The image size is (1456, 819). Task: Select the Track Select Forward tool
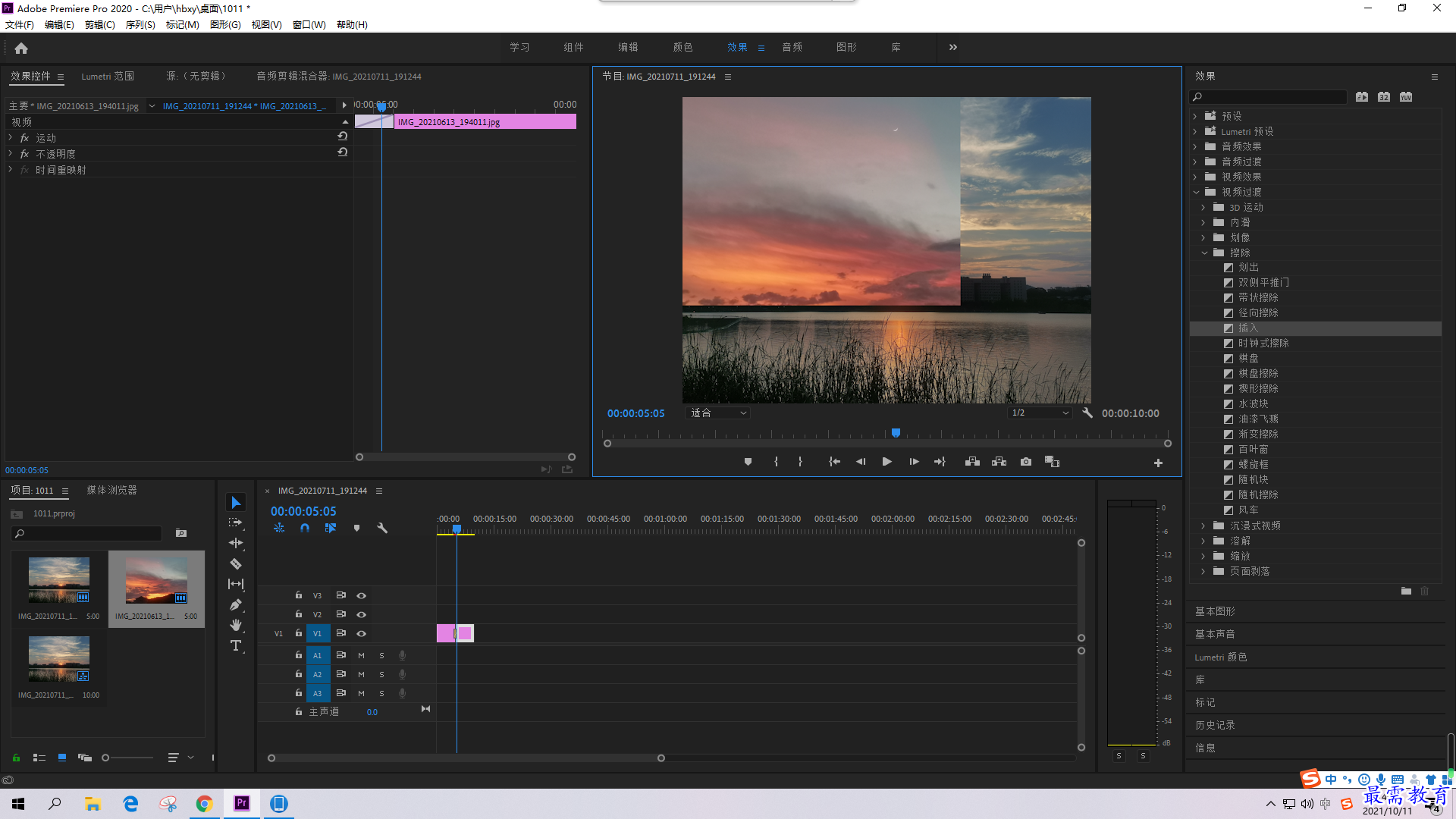[x=236, y=522]
